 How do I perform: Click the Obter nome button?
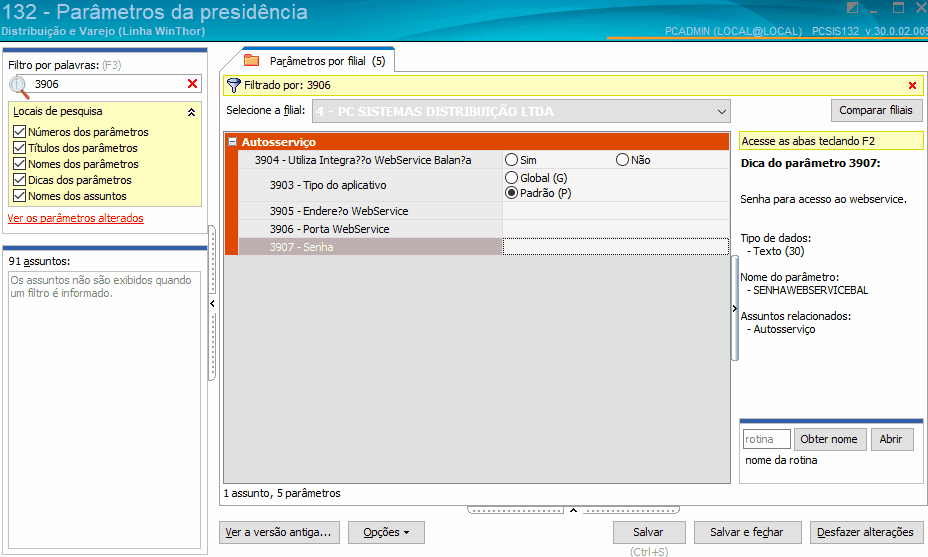click(x=829, y=439)
